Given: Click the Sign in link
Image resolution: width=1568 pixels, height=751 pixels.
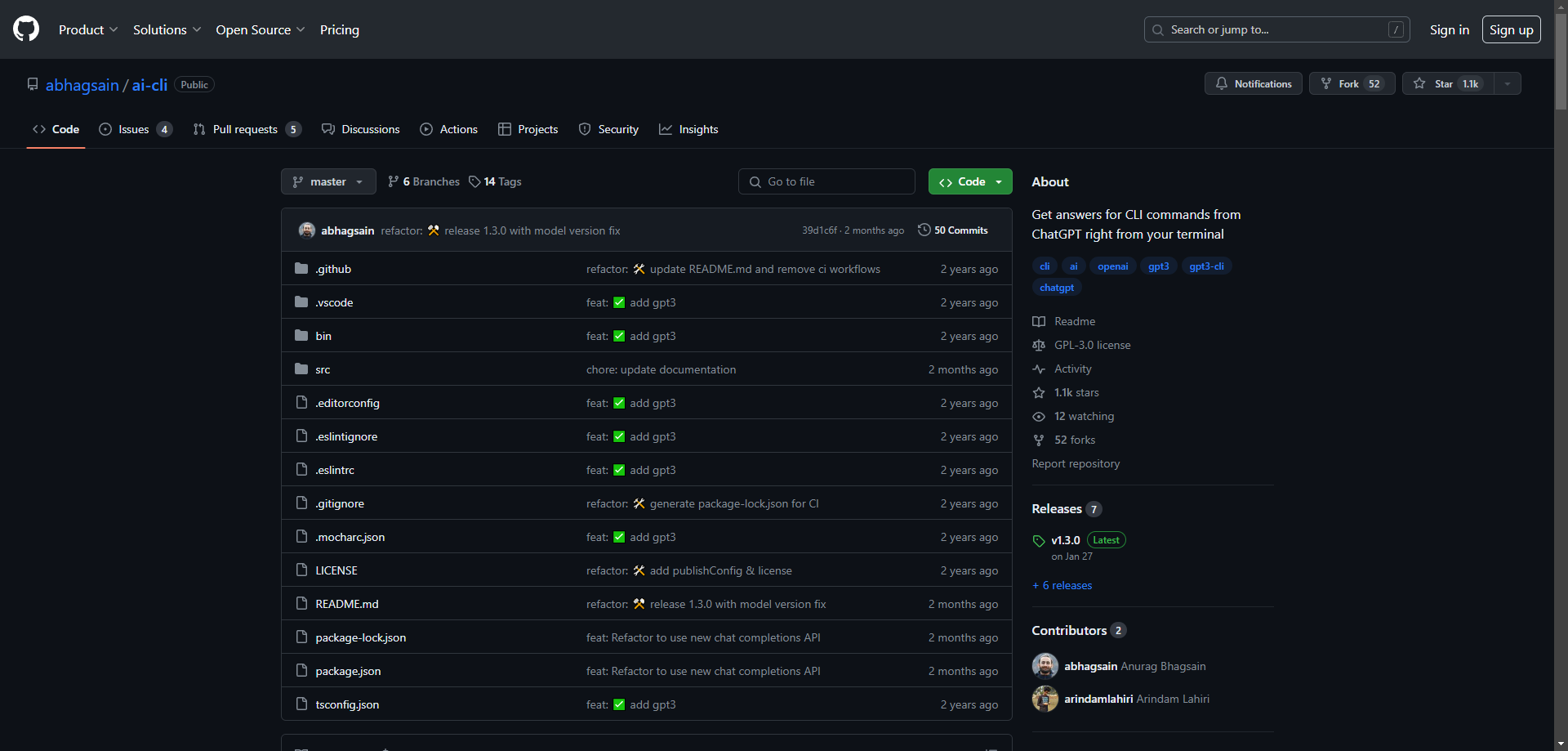Looking at the screenshot, I should pyautogui.click(x=1450, y=29).
